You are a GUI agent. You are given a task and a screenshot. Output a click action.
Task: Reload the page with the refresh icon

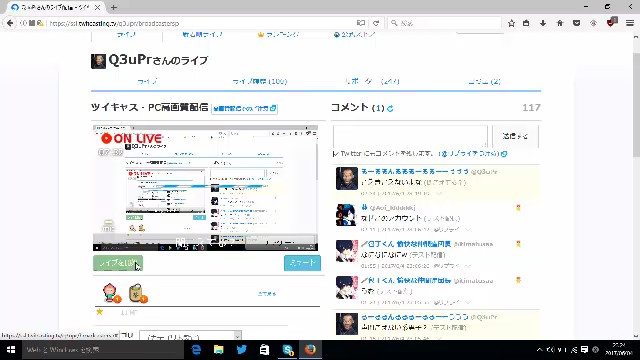coord(376,23)
